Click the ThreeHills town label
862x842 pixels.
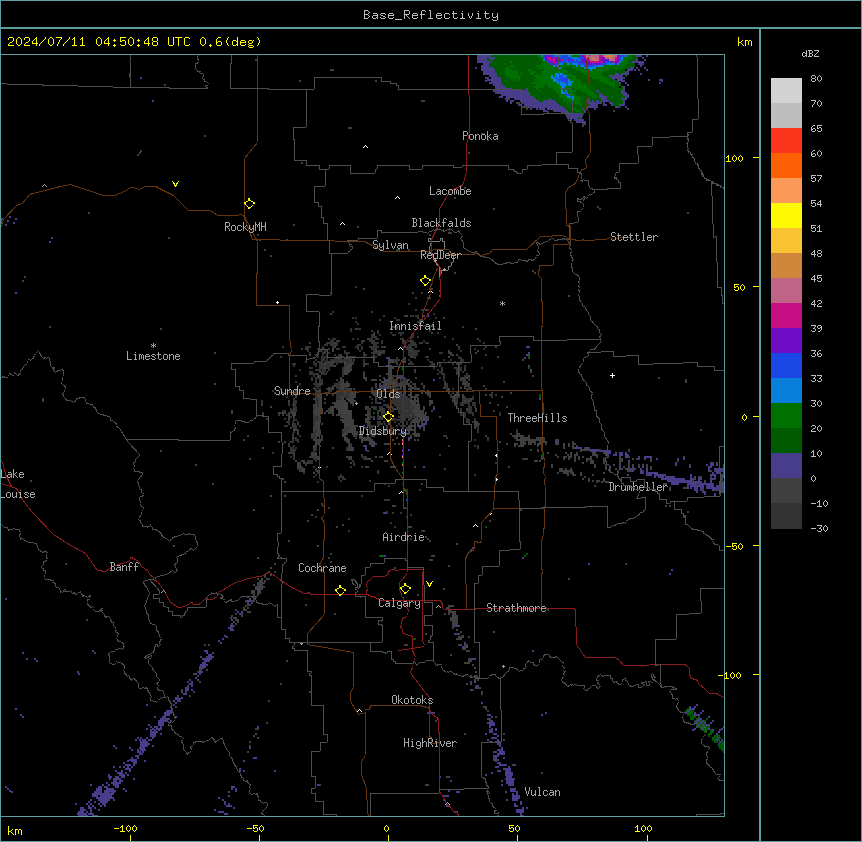[x=537, y=418]
